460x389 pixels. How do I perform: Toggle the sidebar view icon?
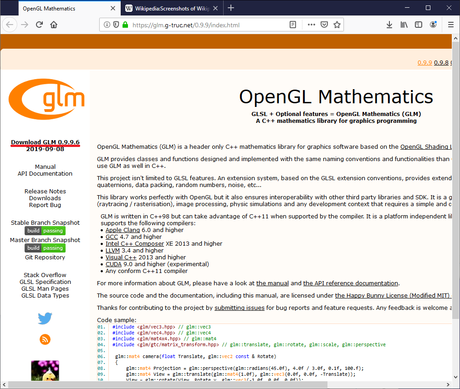point(418,25)
